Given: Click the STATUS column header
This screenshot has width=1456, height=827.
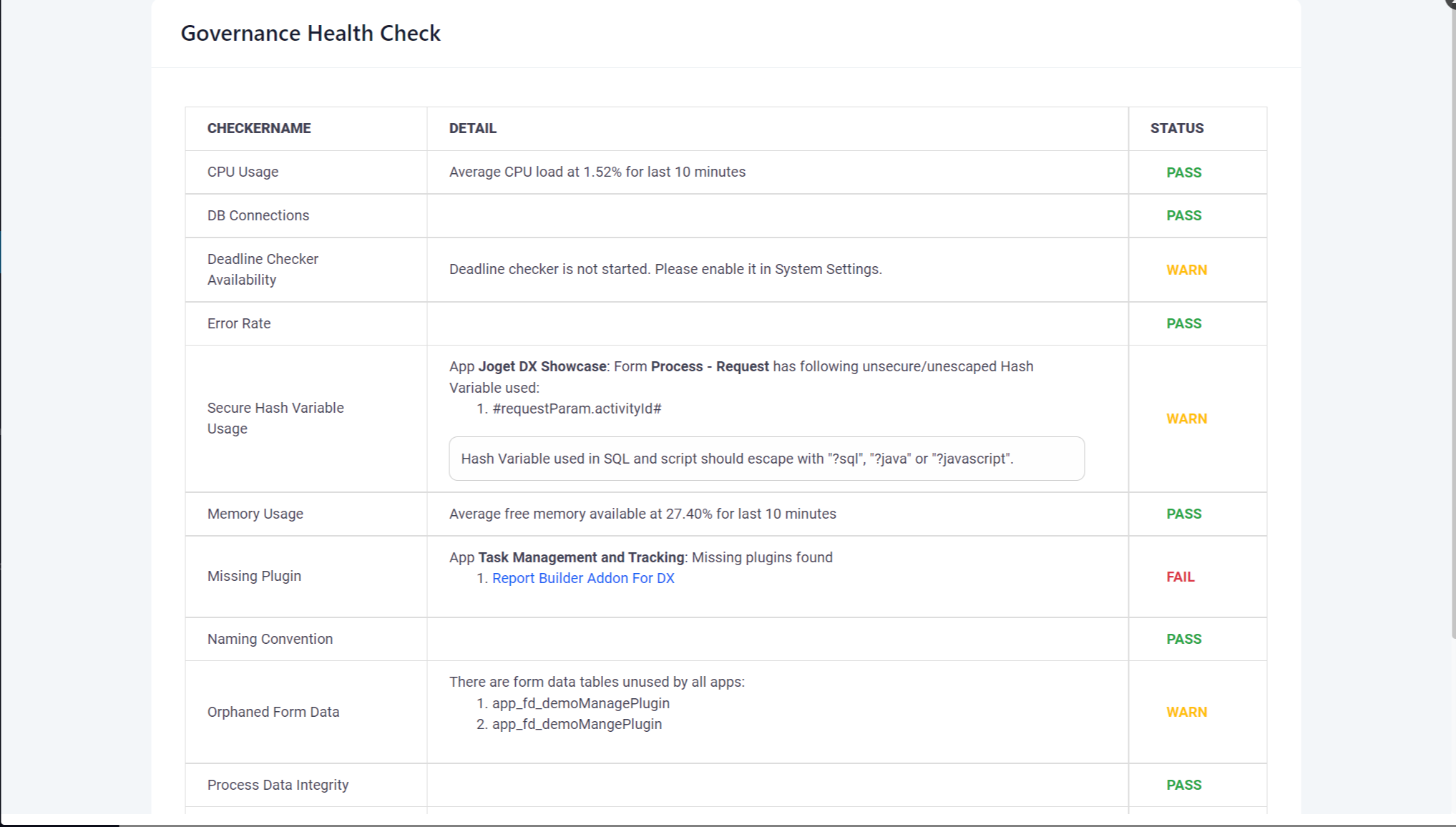Looking at the screenshot, I should pos(1176,128).
